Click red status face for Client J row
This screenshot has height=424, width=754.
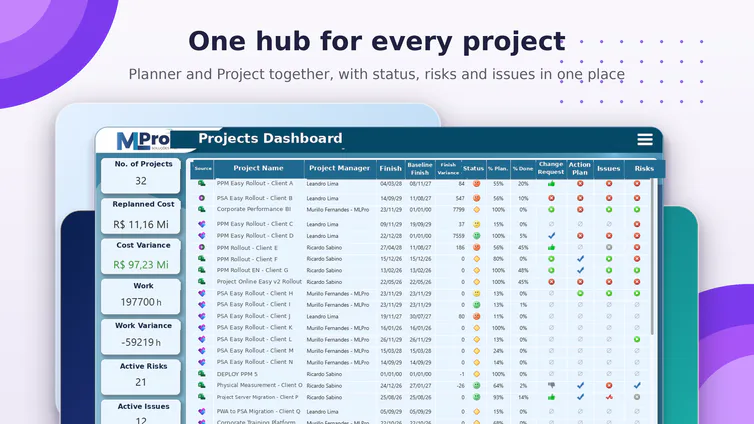pyautogui.click(x=477, y=316)
